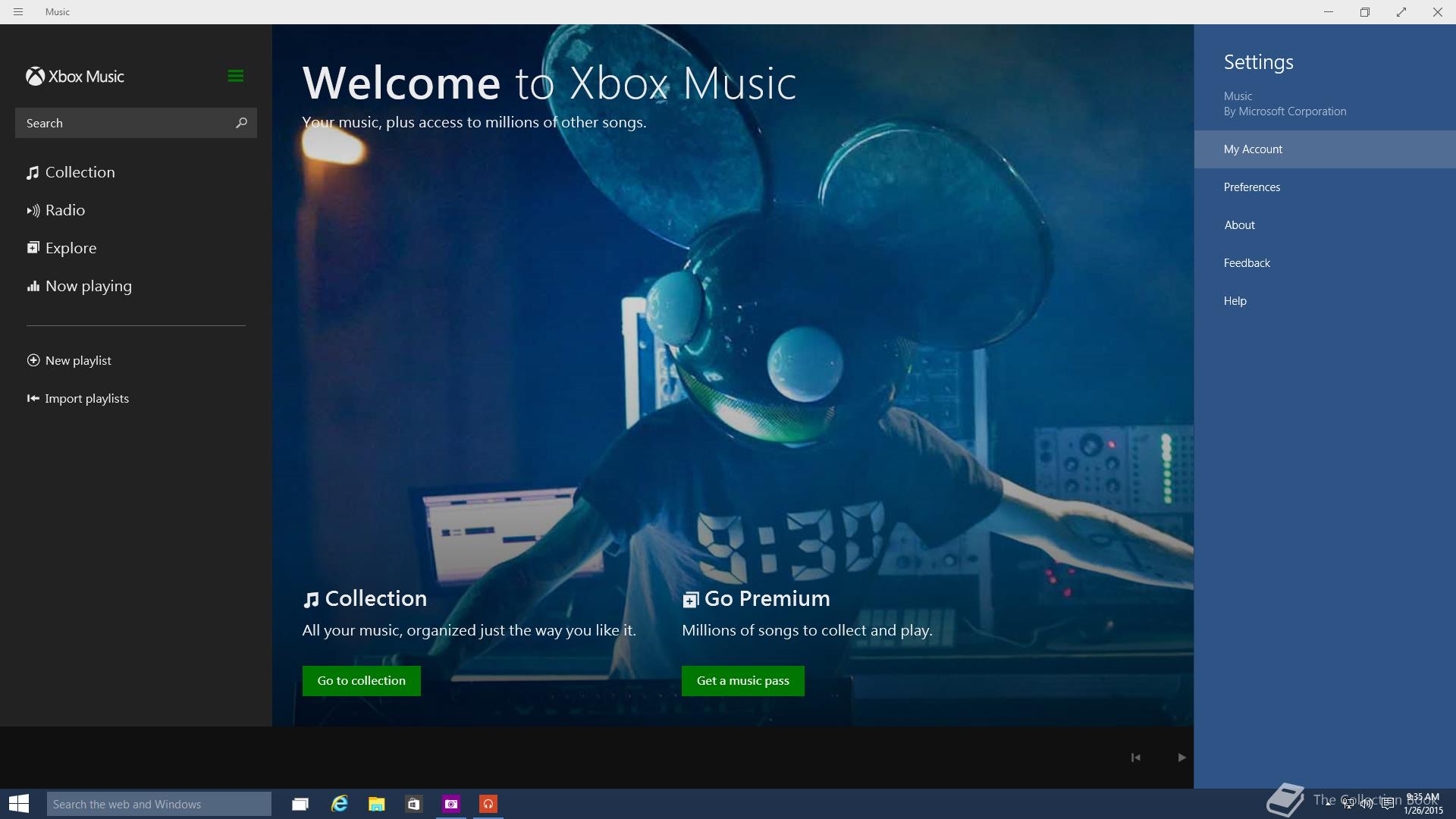Open My Account in Settings
This screenshot has width=1456, height=819.
tap(1325, 149)
